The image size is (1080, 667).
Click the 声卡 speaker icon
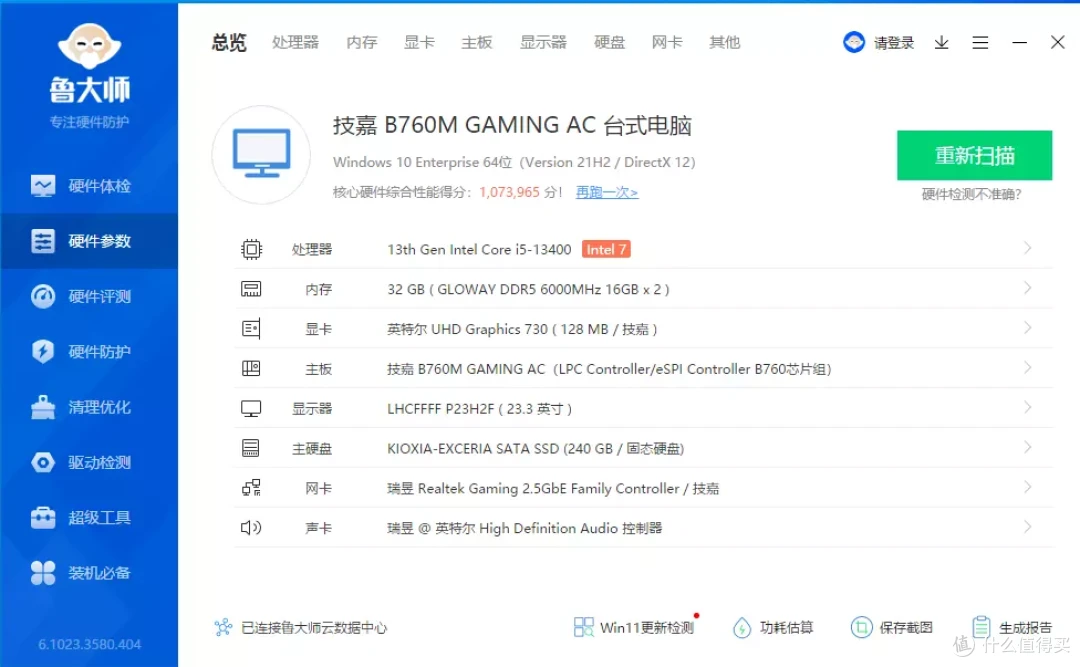point(251,528)
